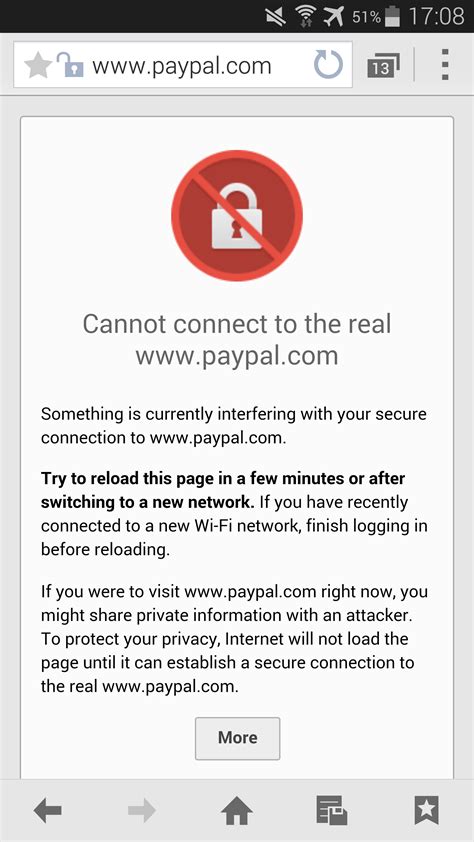The image size is (474, 842).
Task: Tap the 'Cannot connect to the real' heading
Action: pyautogui.click(x=237, y=324)
